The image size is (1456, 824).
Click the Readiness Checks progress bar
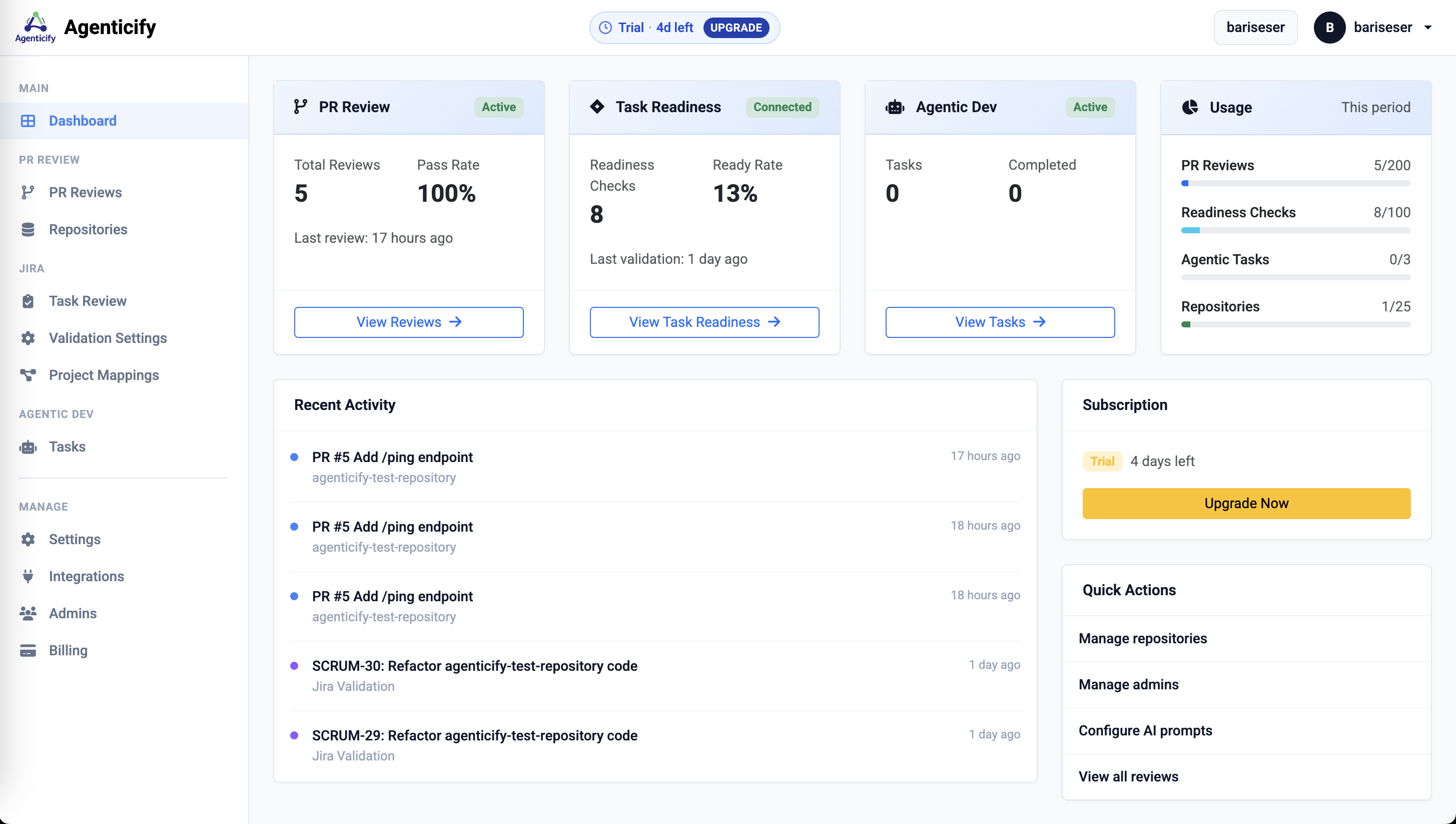click(1295, 230)
